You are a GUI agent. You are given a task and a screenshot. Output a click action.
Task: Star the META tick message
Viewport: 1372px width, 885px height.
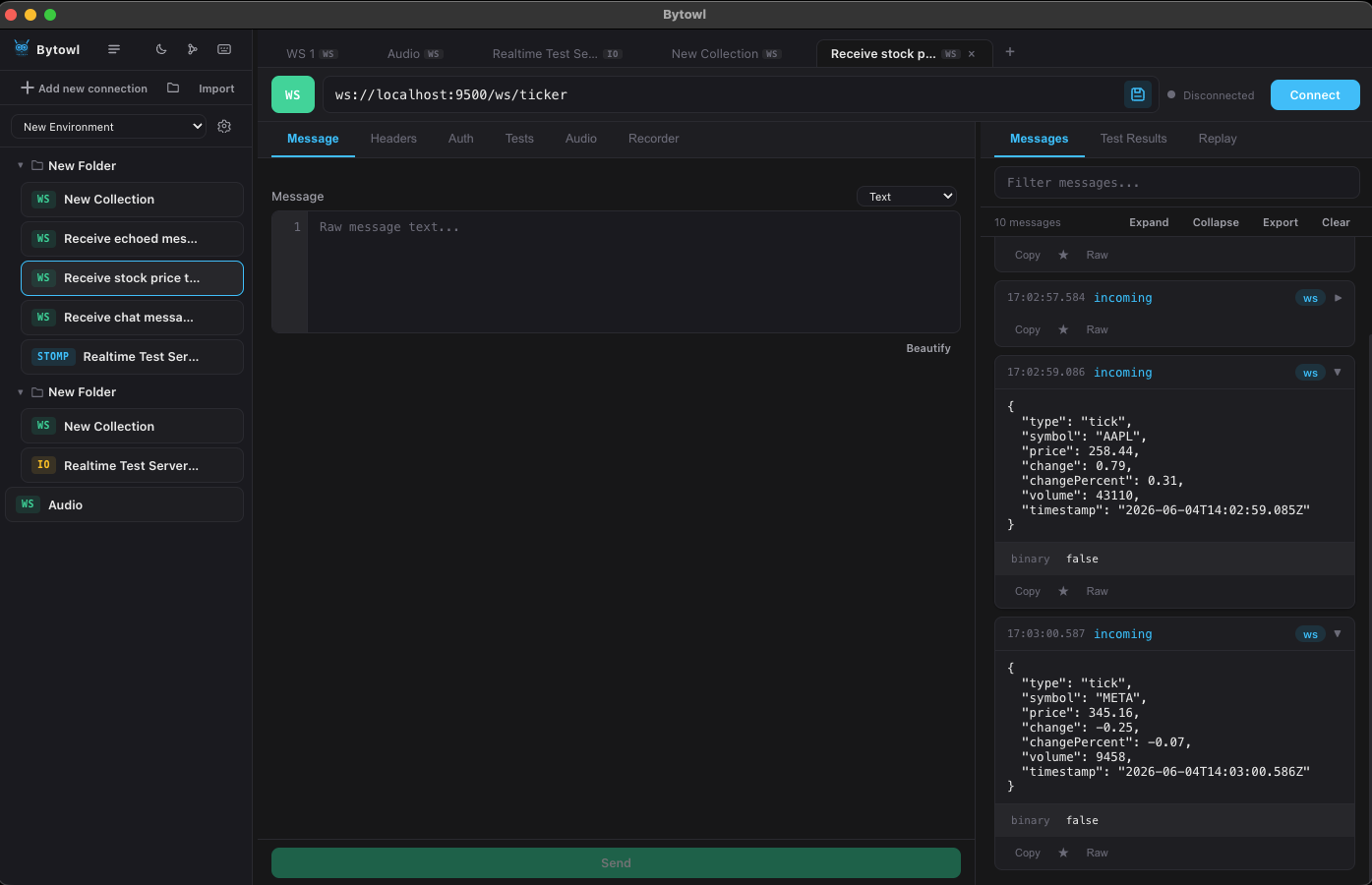click(1063, 853)
